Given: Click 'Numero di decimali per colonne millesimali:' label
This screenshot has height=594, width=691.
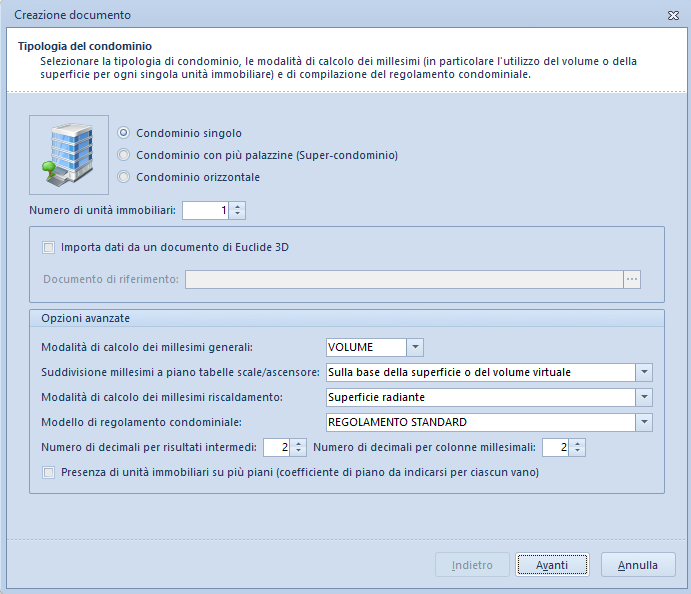Looking at the screenshot, I should [424, 447].
